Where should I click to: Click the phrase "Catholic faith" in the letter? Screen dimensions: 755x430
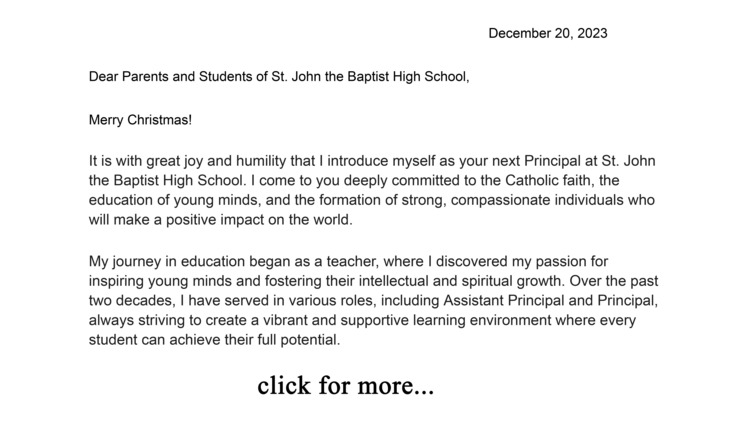click(549, 181)
